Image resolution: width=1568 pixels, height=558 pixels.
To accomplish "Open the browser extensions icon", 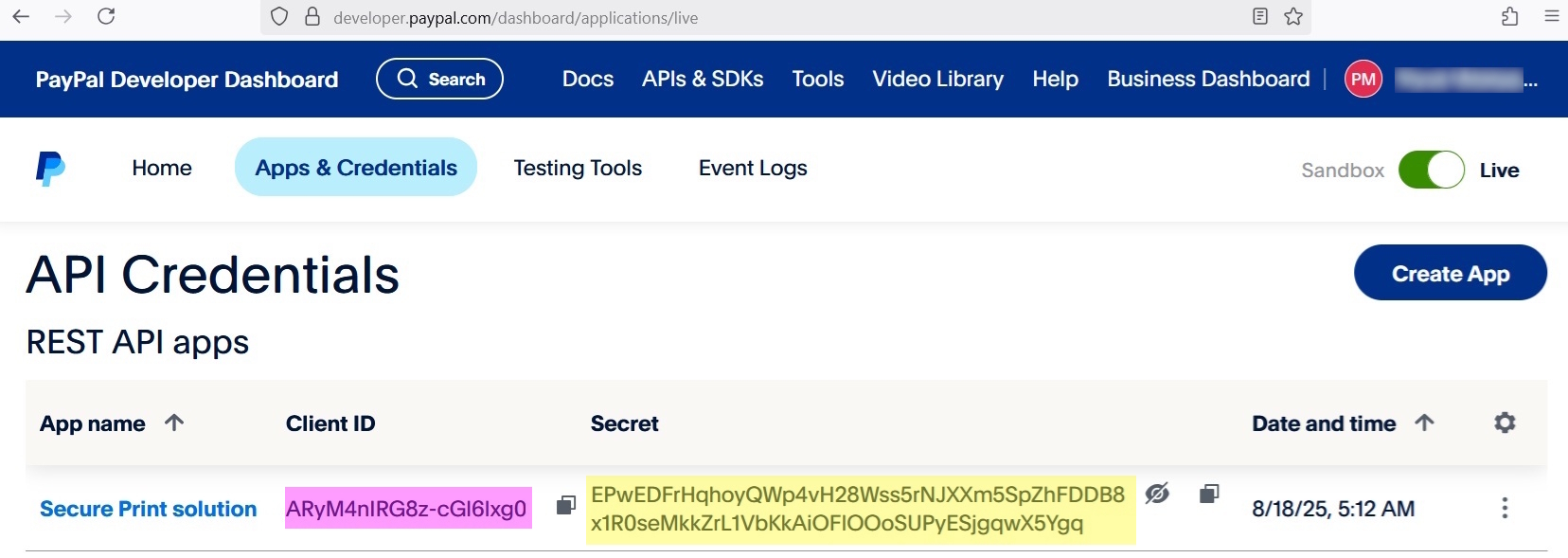I will [1509, 16].
